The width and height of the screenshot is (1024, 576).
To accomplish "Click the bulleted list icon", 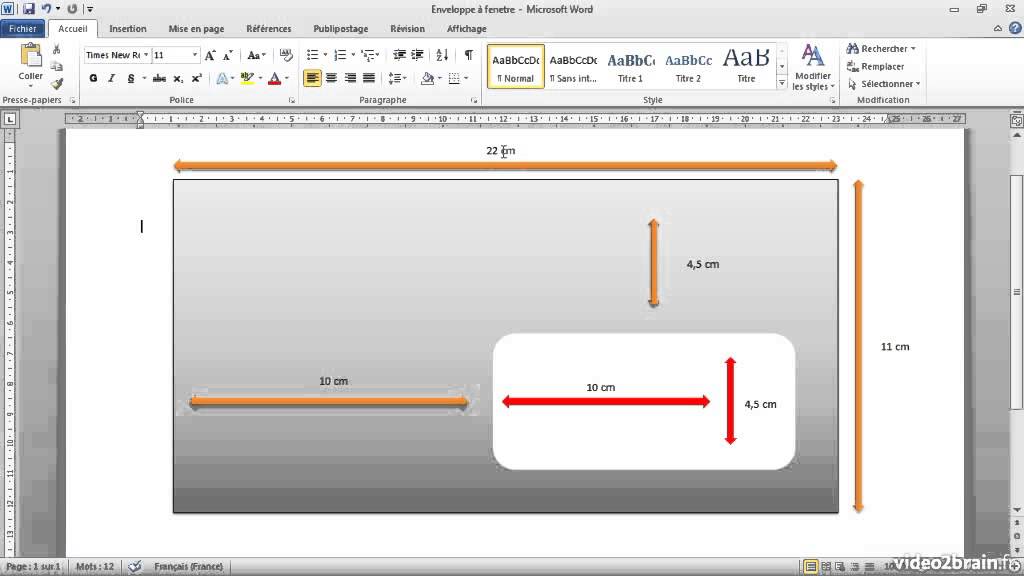I will [x=313, y=53].
